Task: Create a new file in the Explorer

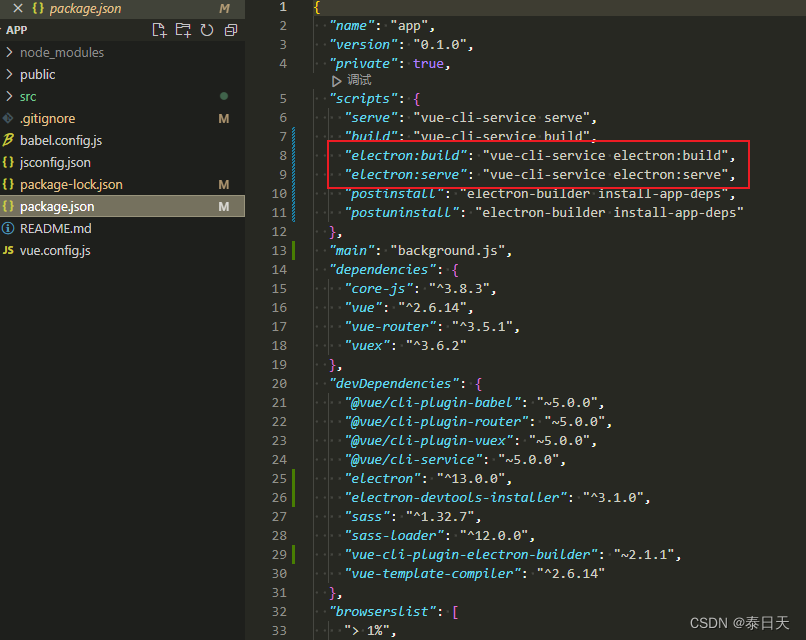Action: 159,30
